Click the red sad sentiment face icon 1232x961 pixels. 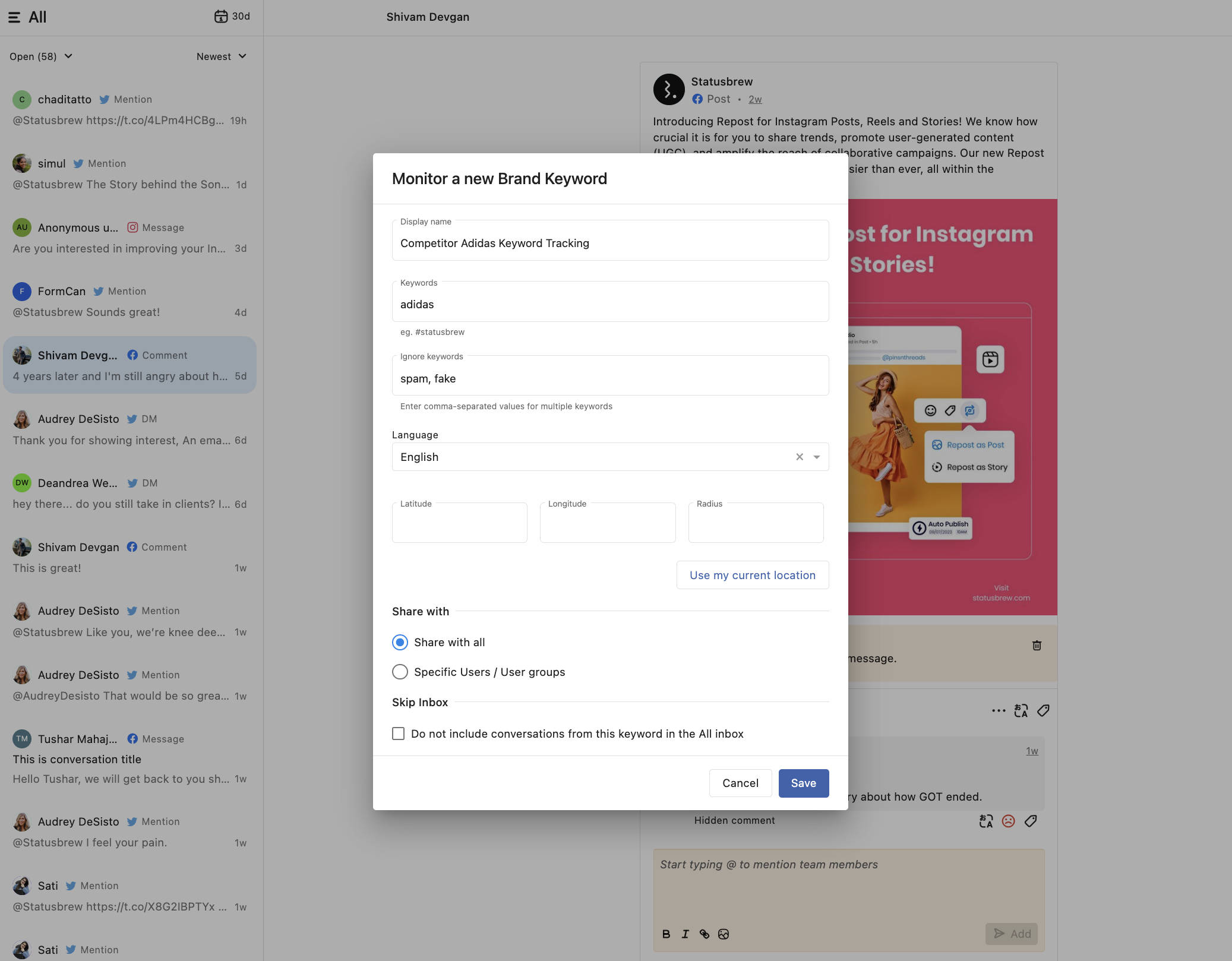[x=1008, y=821]
